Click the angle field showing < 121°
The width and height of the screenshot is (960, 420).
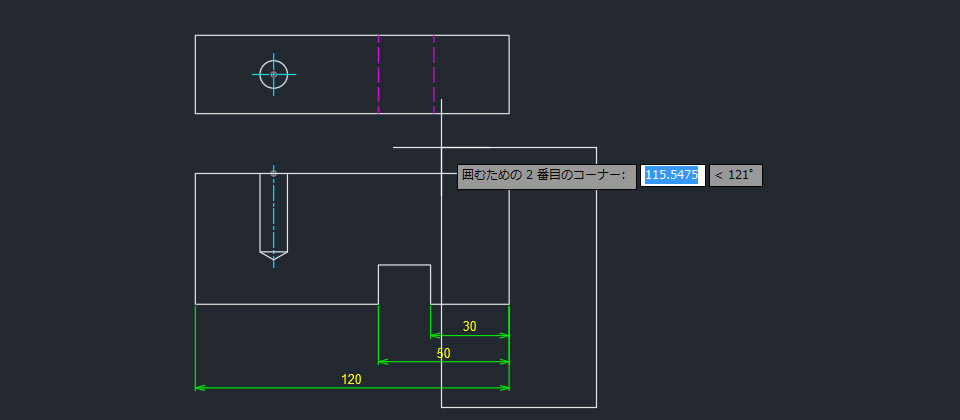tap(735, 175)
